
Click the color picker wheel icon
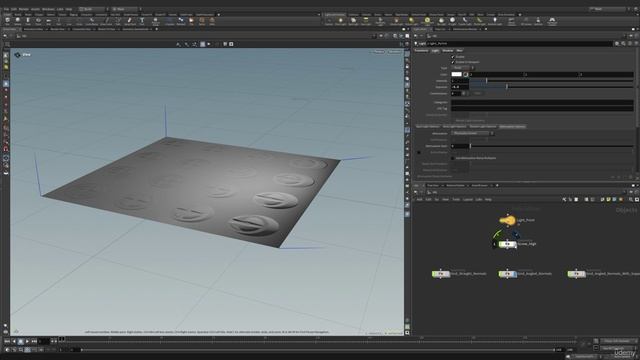point(466,74)
